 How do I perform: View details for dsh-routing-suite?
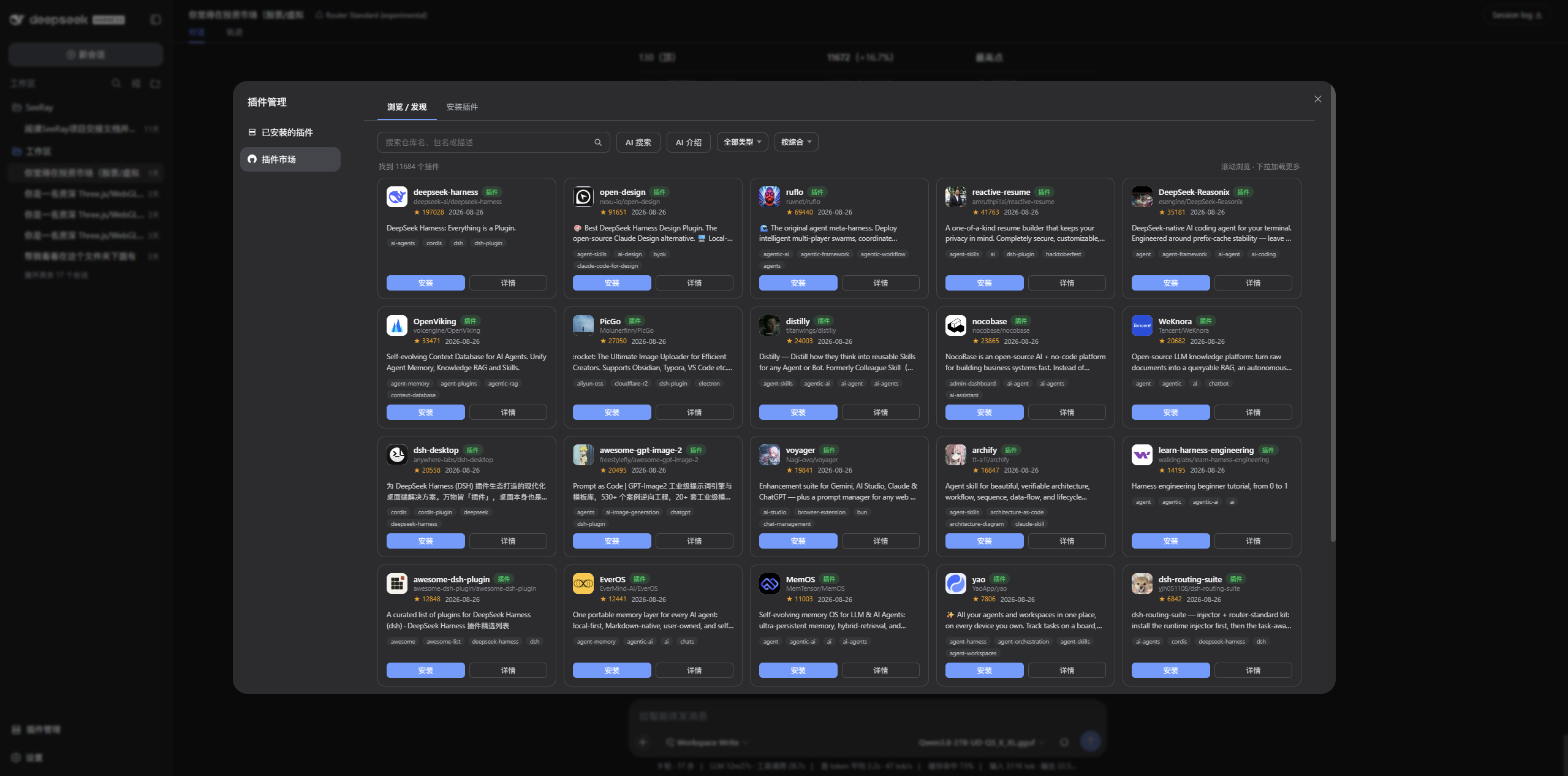click(x=1253, y=671)
